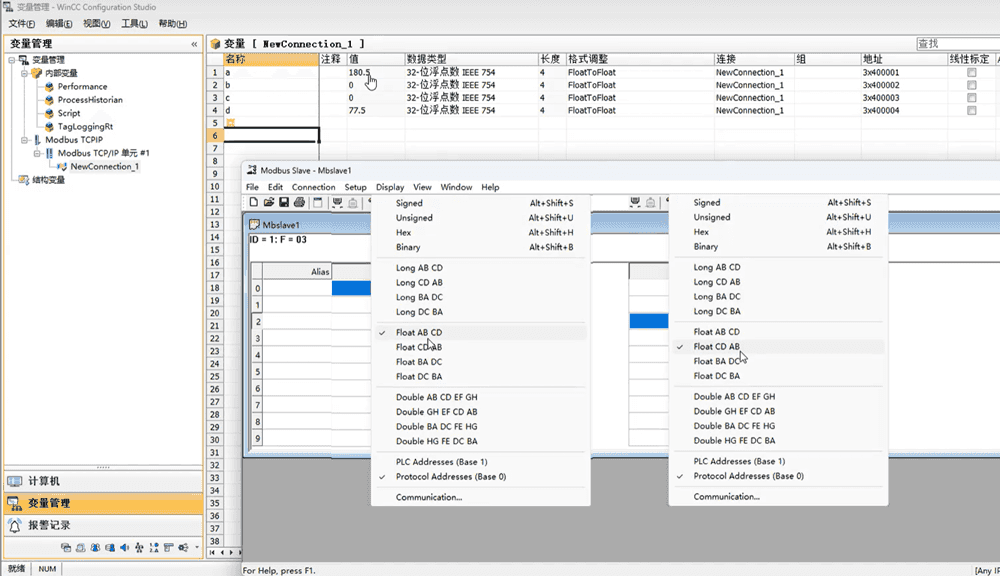Open the Setup menu in Modbus Slave
Screen dimensions: 1000x576
coord(355,187)
